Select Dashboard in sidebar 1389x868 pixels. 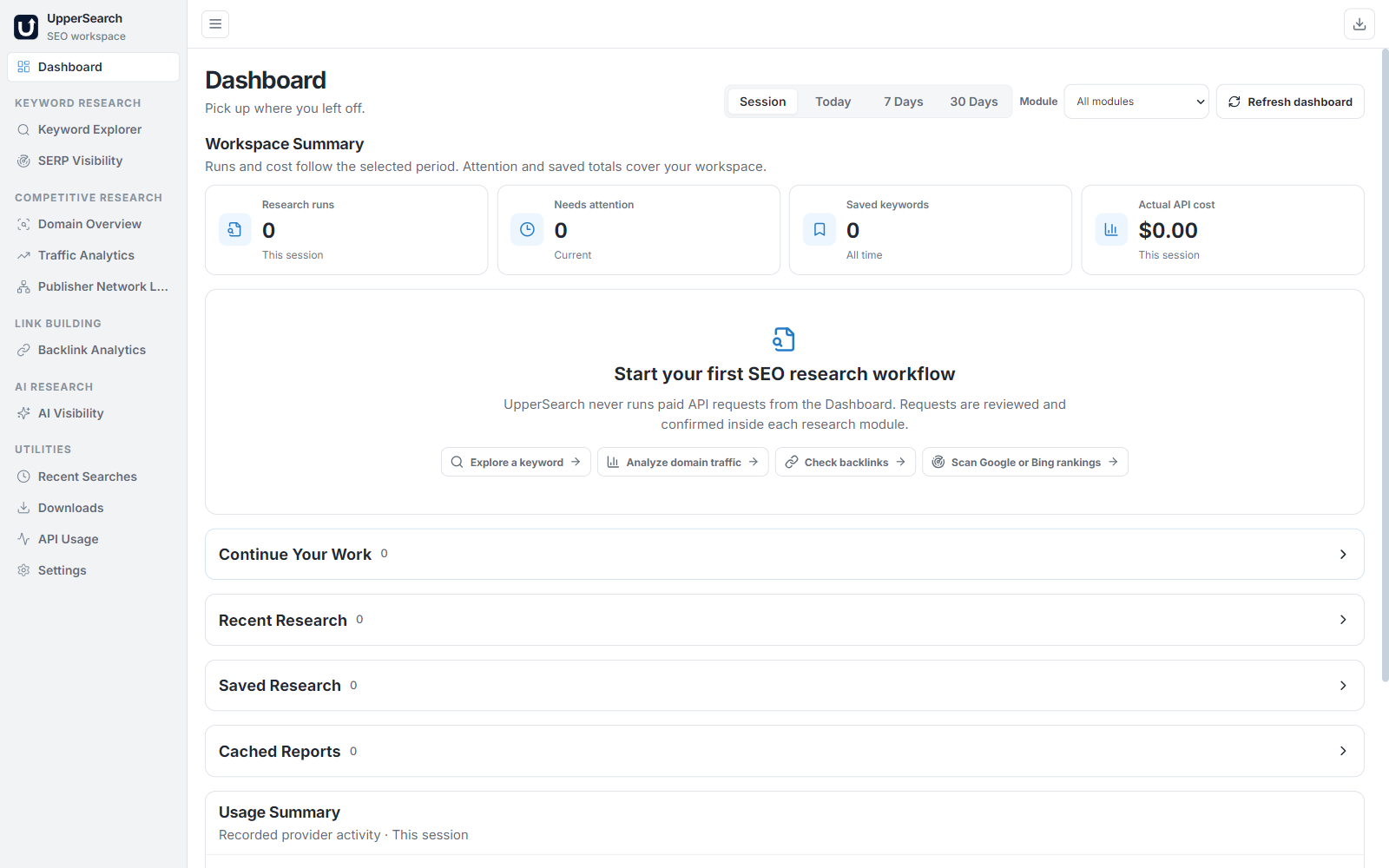[x=94, y=67]
